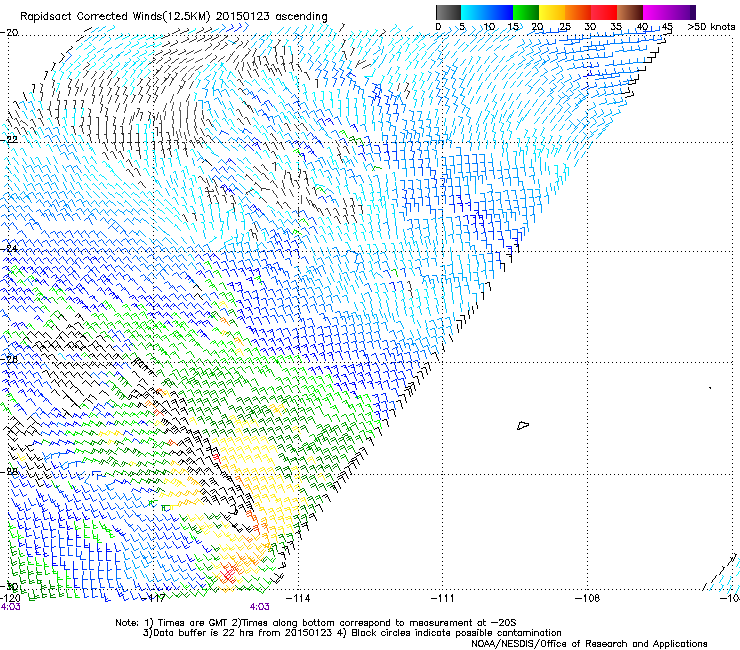
Task: Click the 'Times are GMT' note line
Action: pos(316,623)
